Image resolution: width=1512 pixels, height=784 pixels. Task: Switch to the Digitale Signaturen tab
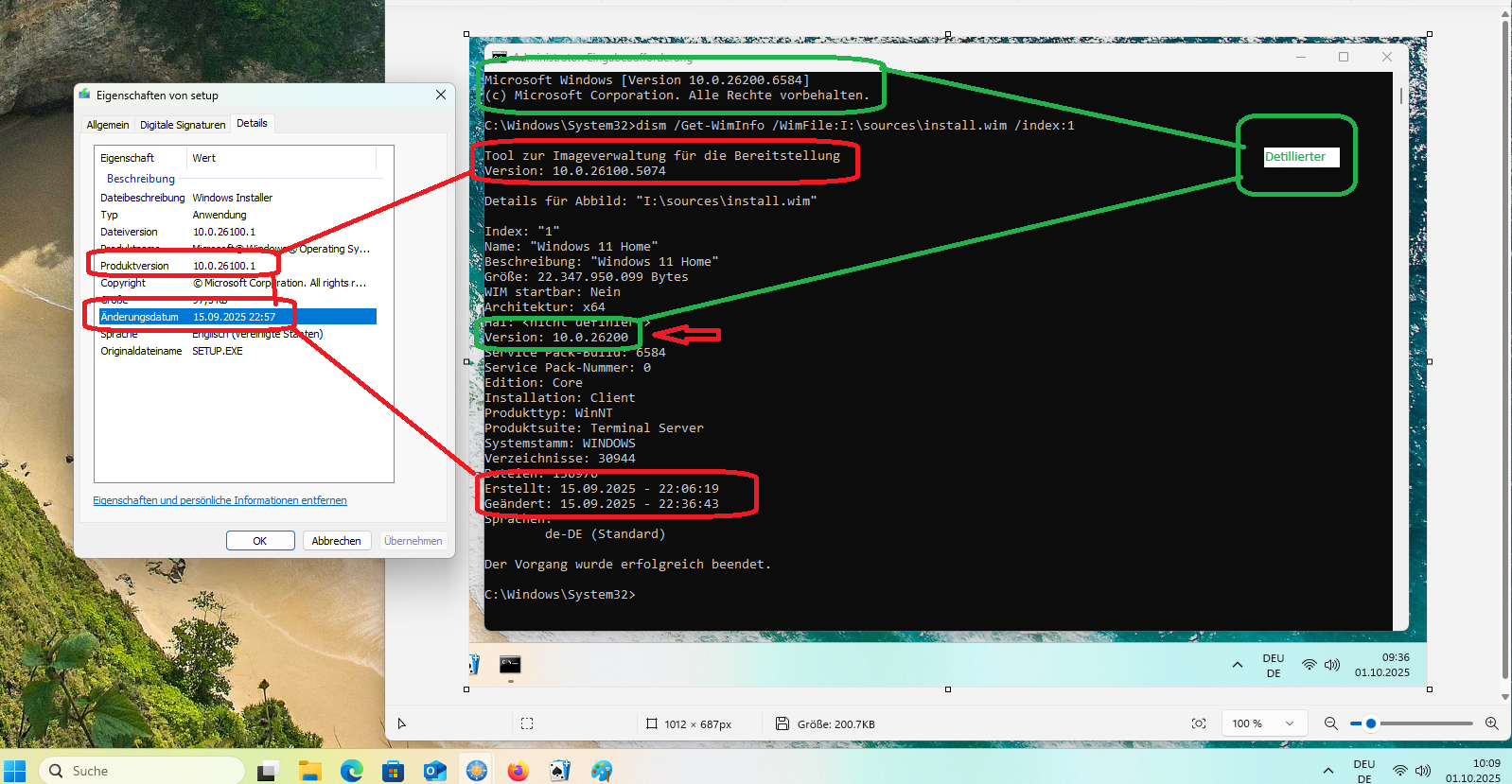[x=183, y=125]
